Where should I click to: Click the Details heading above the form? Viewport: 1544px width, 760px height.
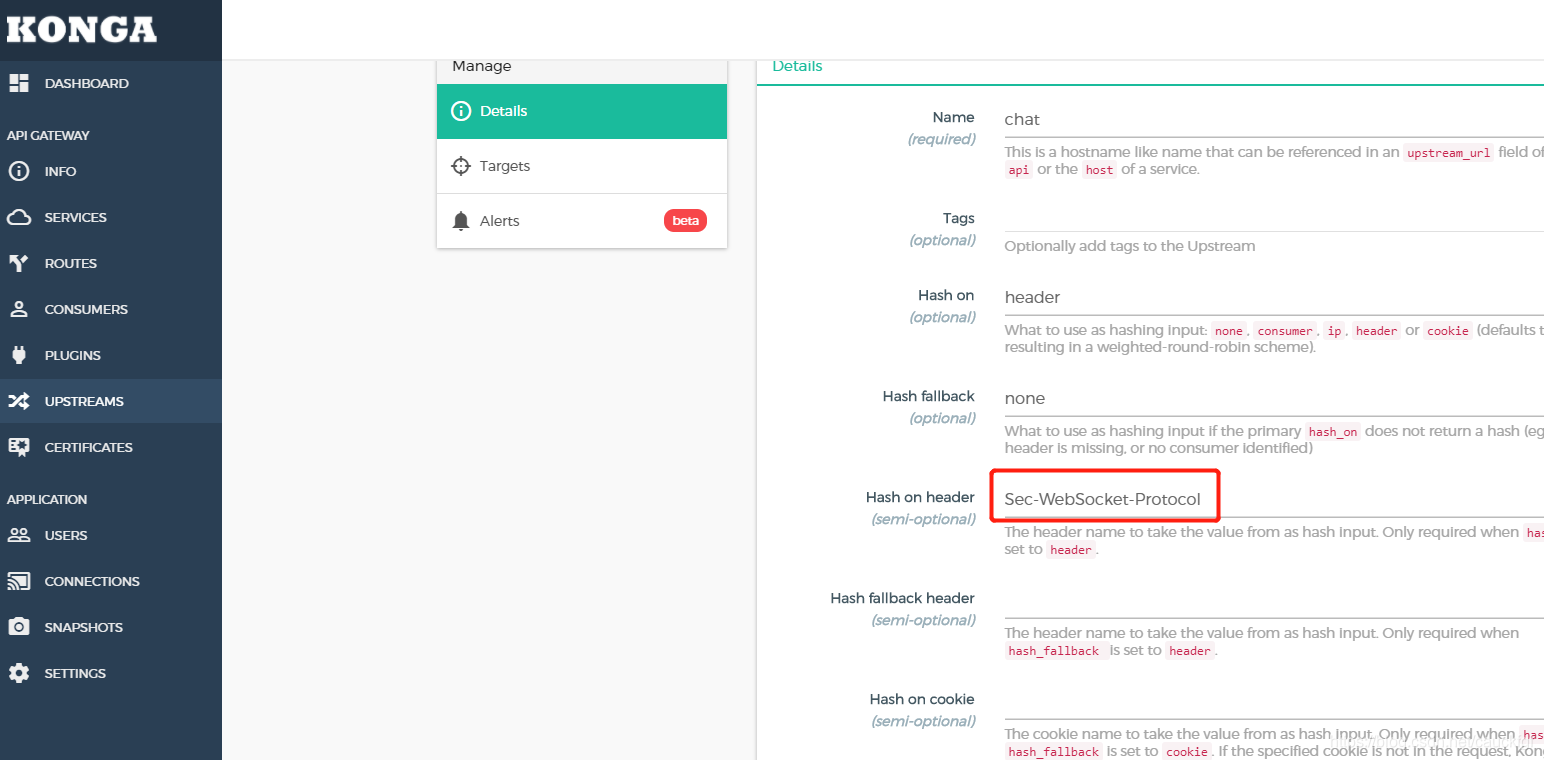797,66
